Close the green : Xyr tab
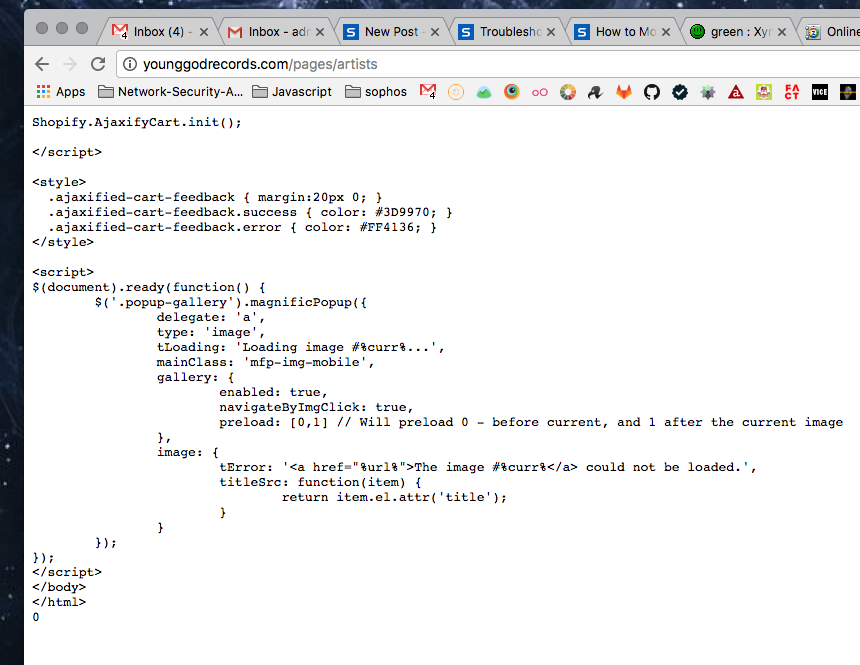860x665 pixels. [x=782, y=32]
